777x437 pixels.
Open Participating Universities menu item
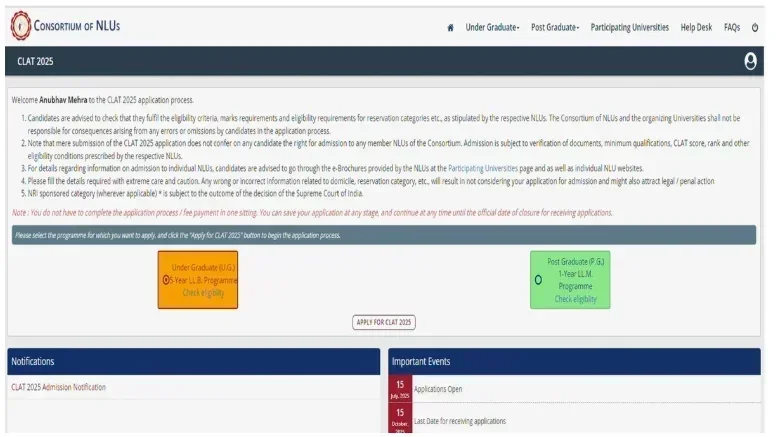pyautogui.click(x=629, y=28)
